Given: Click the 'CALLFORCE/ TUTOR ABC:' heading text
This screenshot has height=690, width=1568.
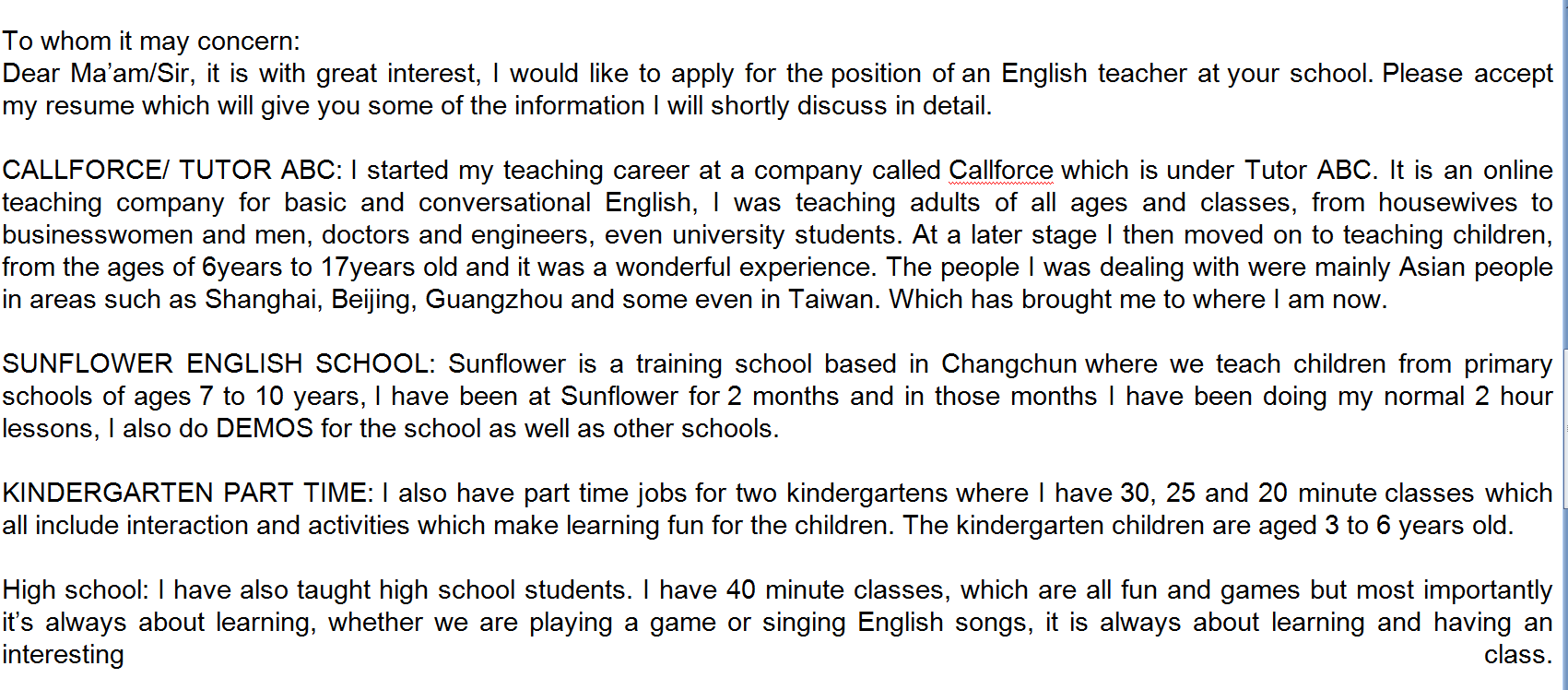Looking at the screenshot, I should (172, 171).
